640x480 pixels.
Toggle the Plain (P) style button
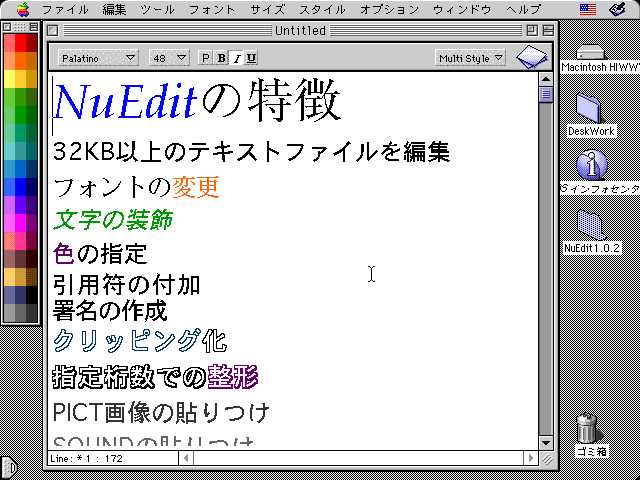205,58
